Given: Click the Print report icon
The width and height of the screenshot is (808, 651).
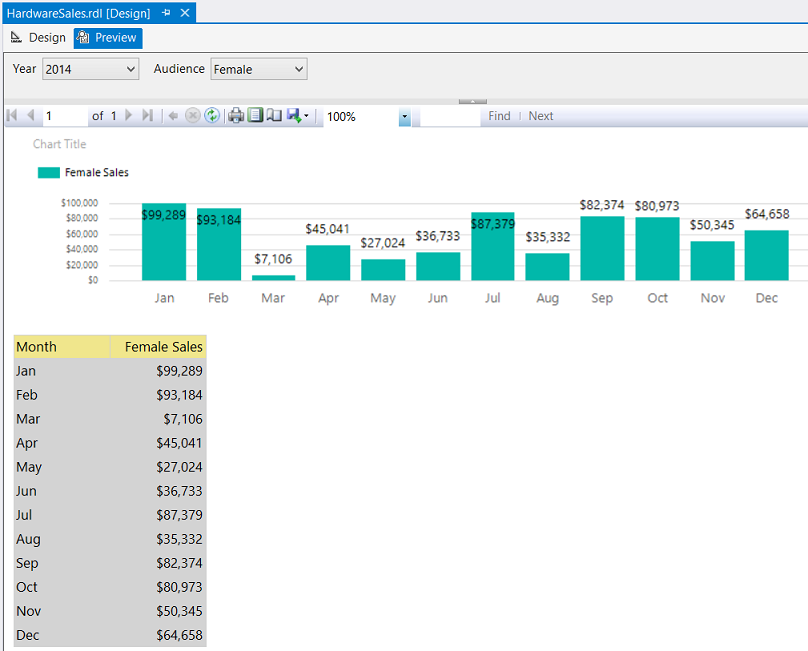Looking at the screenshot, I should (236, 116).
